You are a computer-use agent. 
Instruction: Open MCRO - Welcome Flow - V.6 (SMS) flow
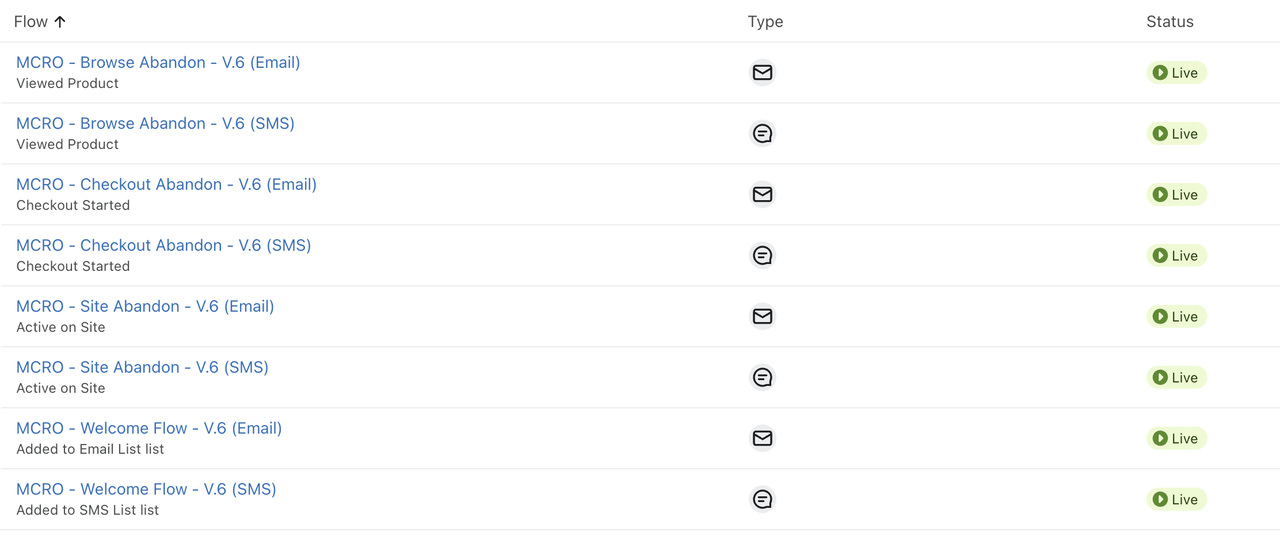click(146, 489)
